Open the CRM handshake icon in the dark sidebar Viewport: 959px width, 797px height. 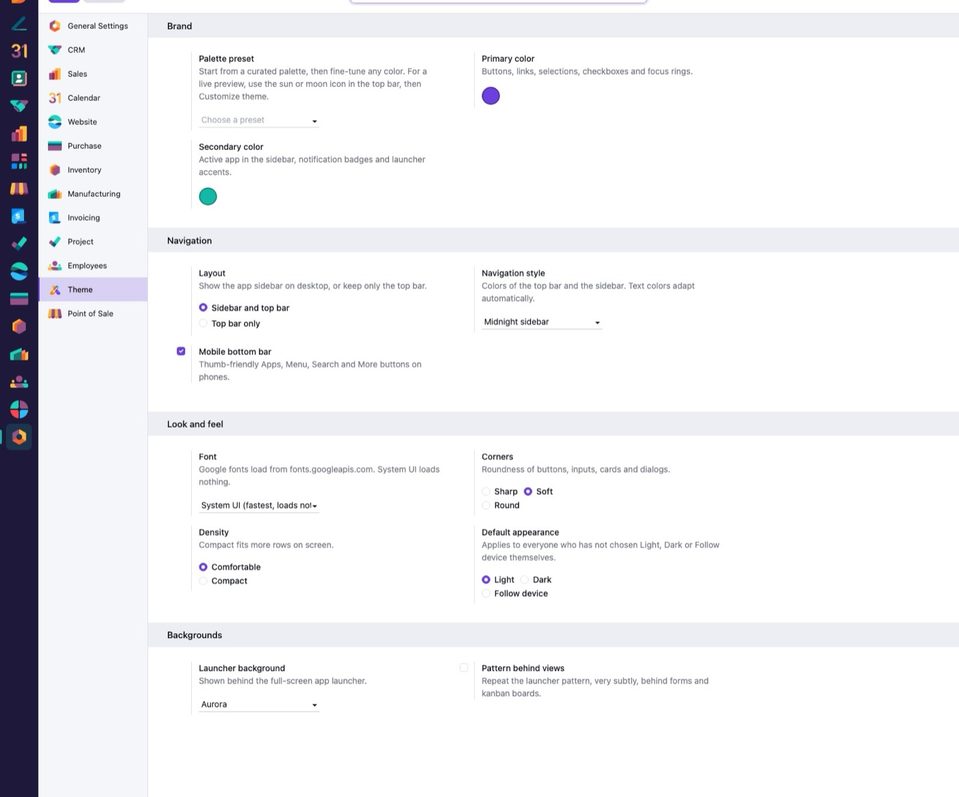19,106
